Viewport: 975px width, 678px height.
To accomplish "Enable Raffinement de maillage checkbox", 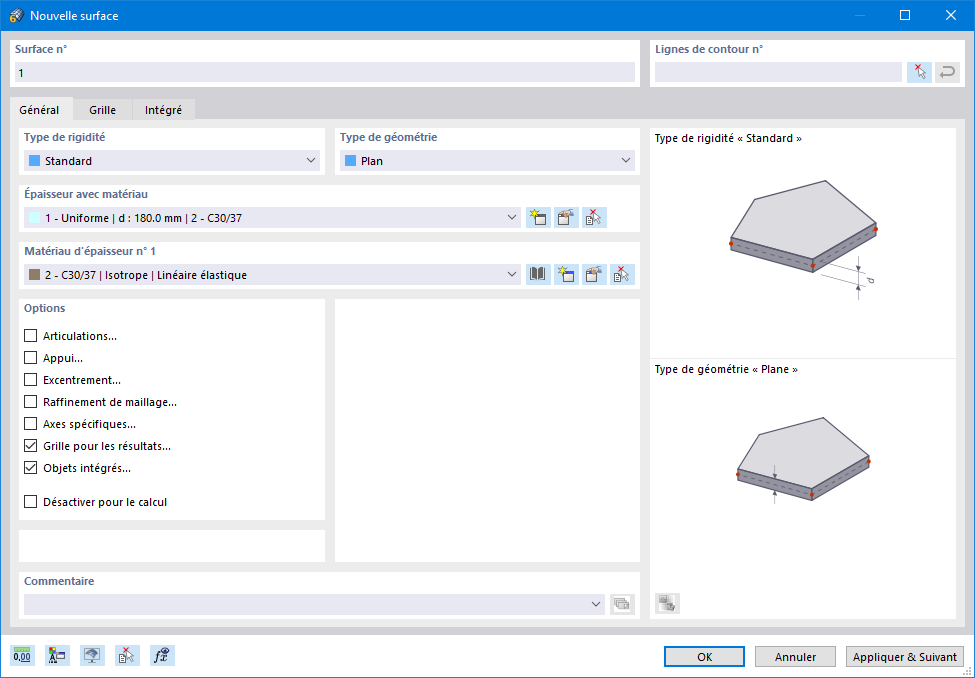I will (x=30, y=402).
